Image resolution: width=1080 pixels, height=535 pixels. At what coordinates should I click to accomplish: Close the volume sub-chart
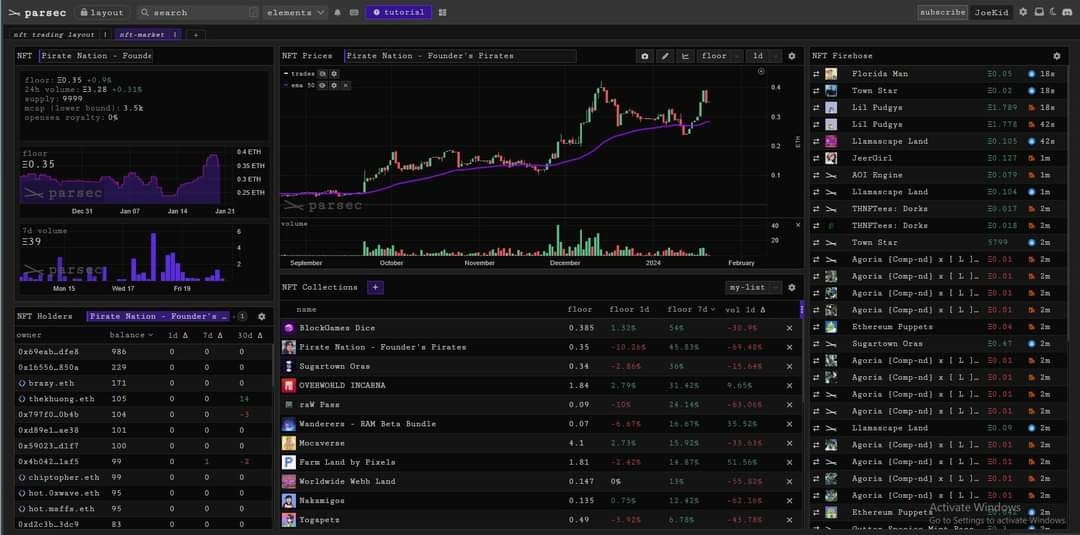(798, 224)
